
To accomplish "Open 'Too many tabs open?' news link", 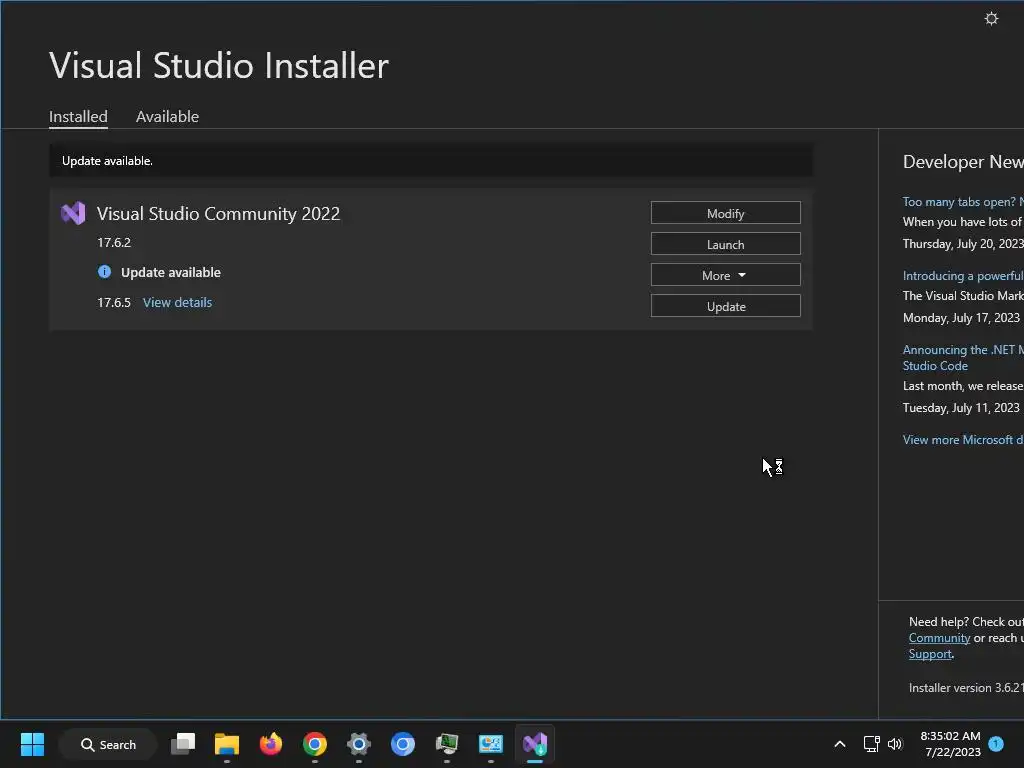I will (x=963, y=202).
